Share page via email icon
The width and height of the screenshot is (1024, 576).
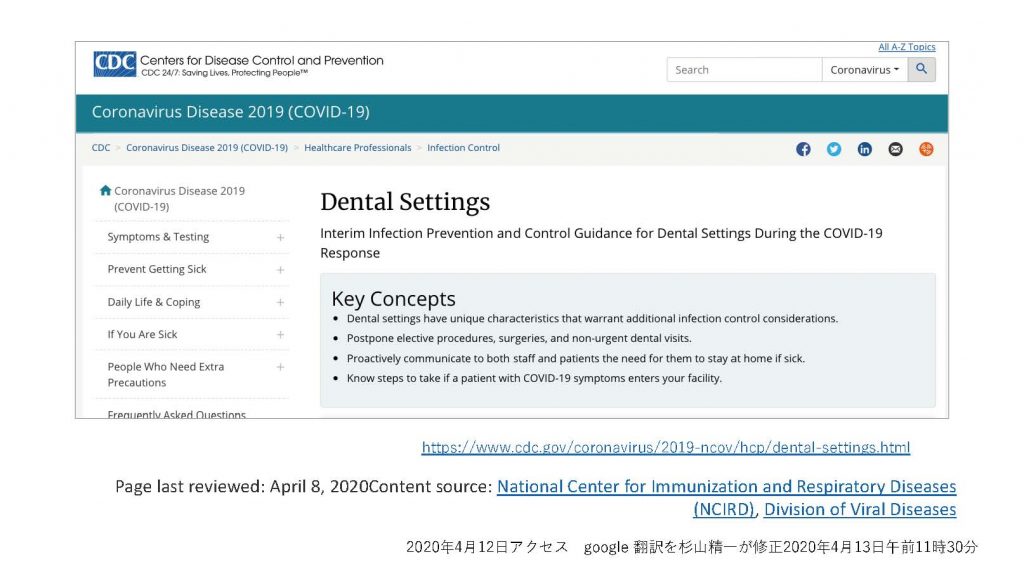point(895,149)
